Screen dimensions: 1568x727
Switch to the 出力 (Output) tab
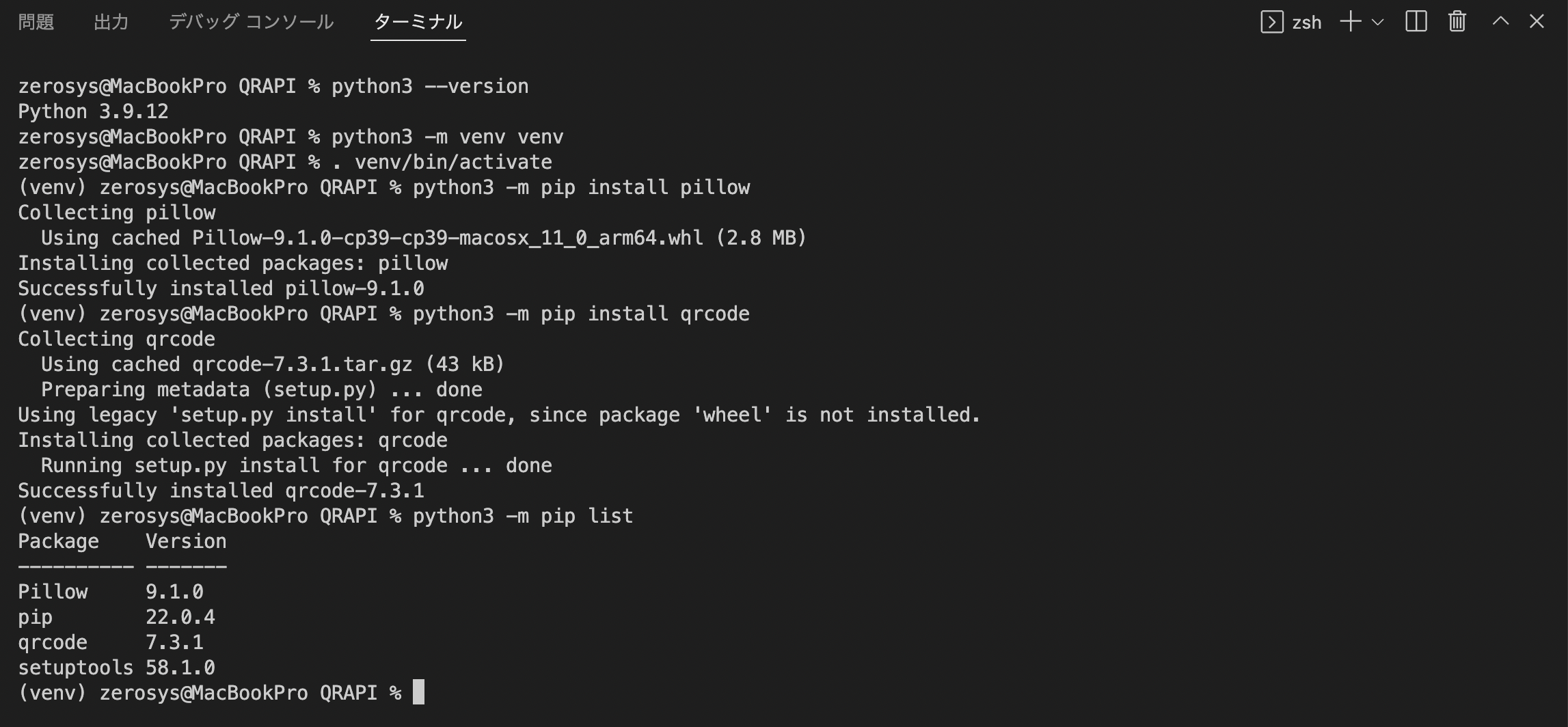point(111,22)
